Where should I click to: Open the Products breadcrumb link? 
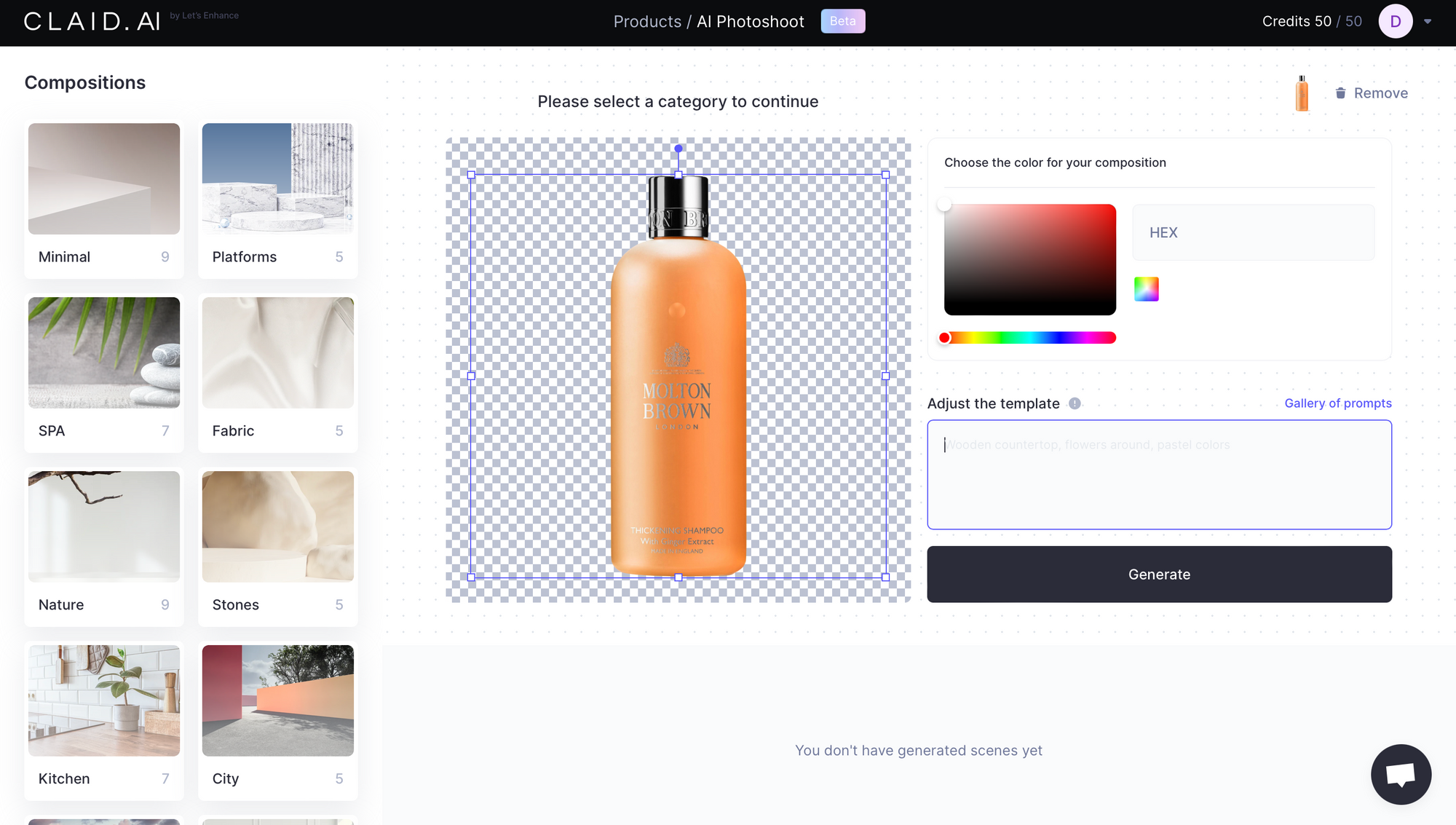coord(646,22)
